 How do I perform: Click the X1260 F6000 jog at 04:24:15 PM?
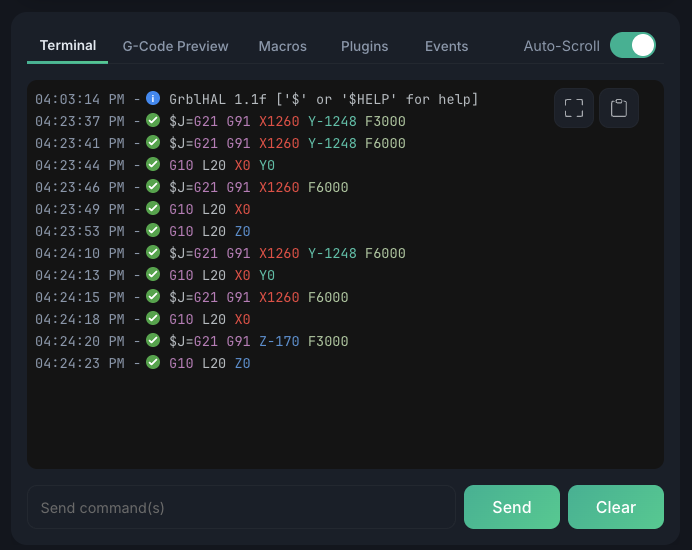259,298
